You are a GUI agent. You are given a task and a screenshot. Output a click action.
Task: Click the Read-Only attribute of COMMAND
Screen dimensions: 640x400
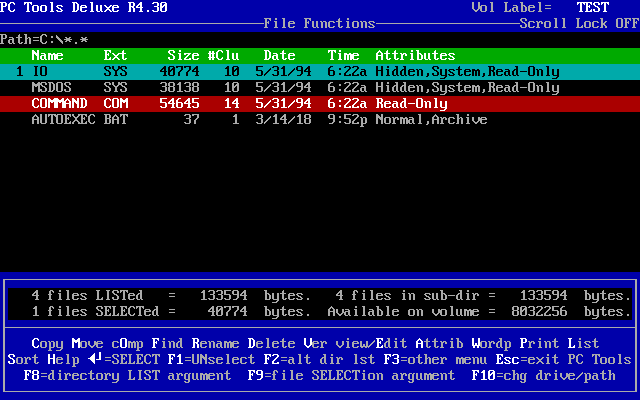411,103
